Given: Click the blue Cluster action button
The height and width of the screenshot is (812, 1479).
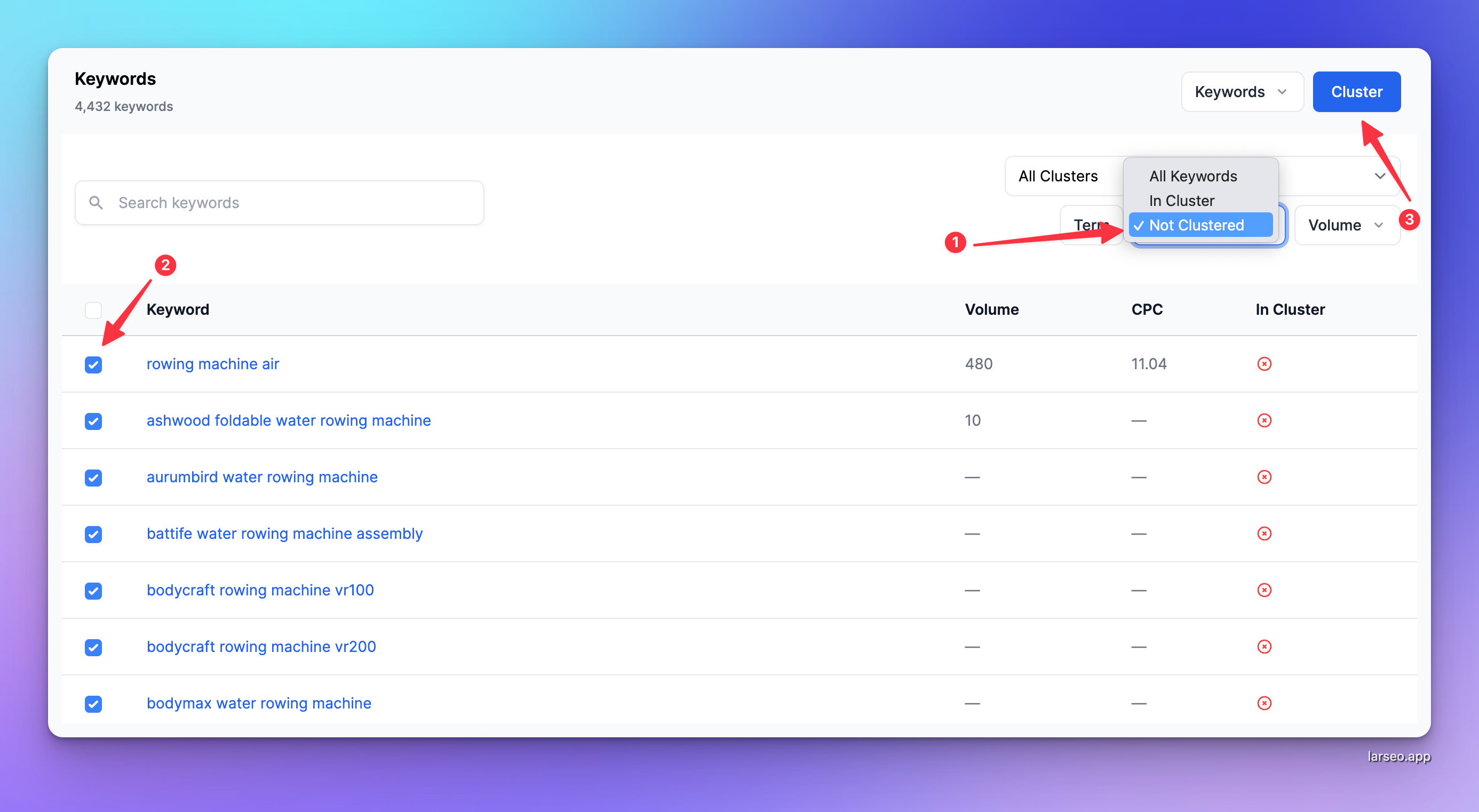Looking at the screenshot, I should point(1357,91).
